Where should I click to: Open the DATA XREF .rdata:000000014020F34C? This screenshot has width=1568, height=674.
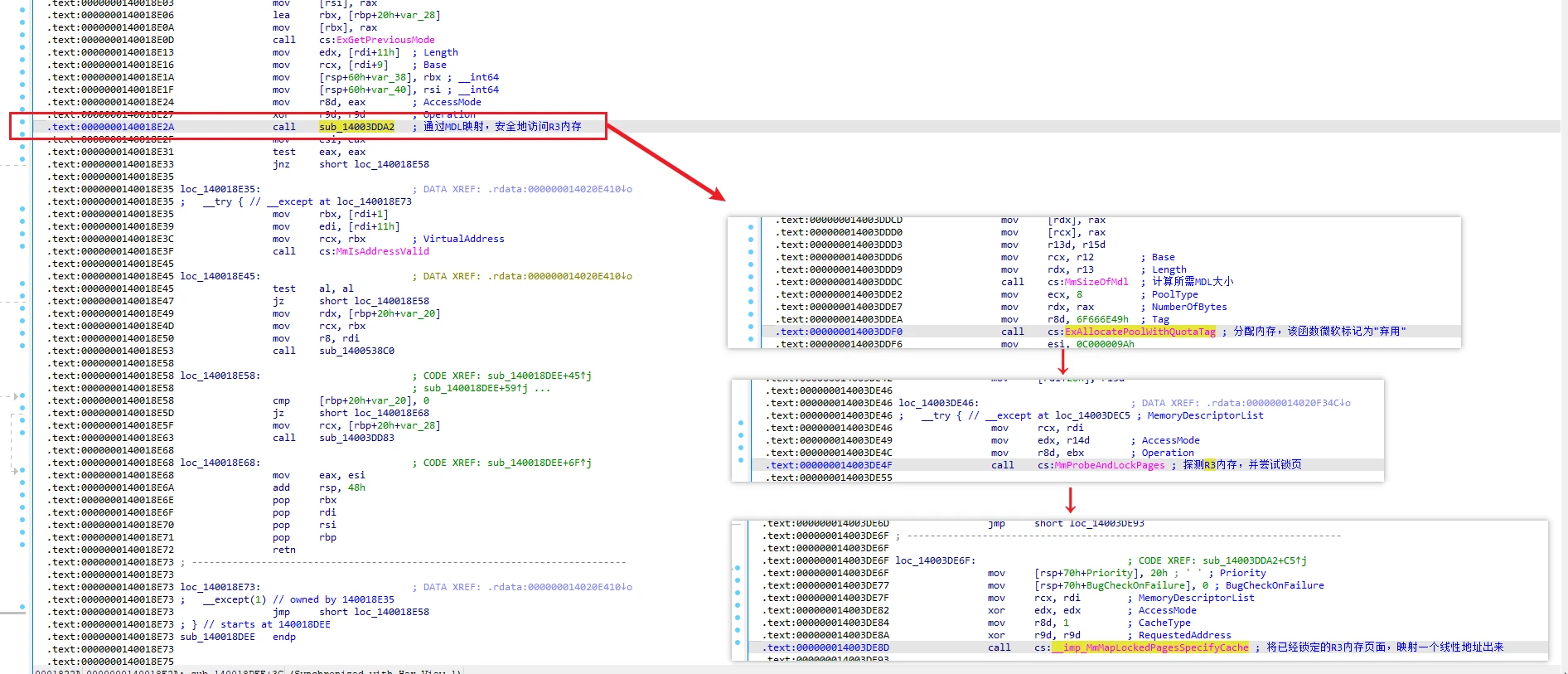pos(1279,403)
